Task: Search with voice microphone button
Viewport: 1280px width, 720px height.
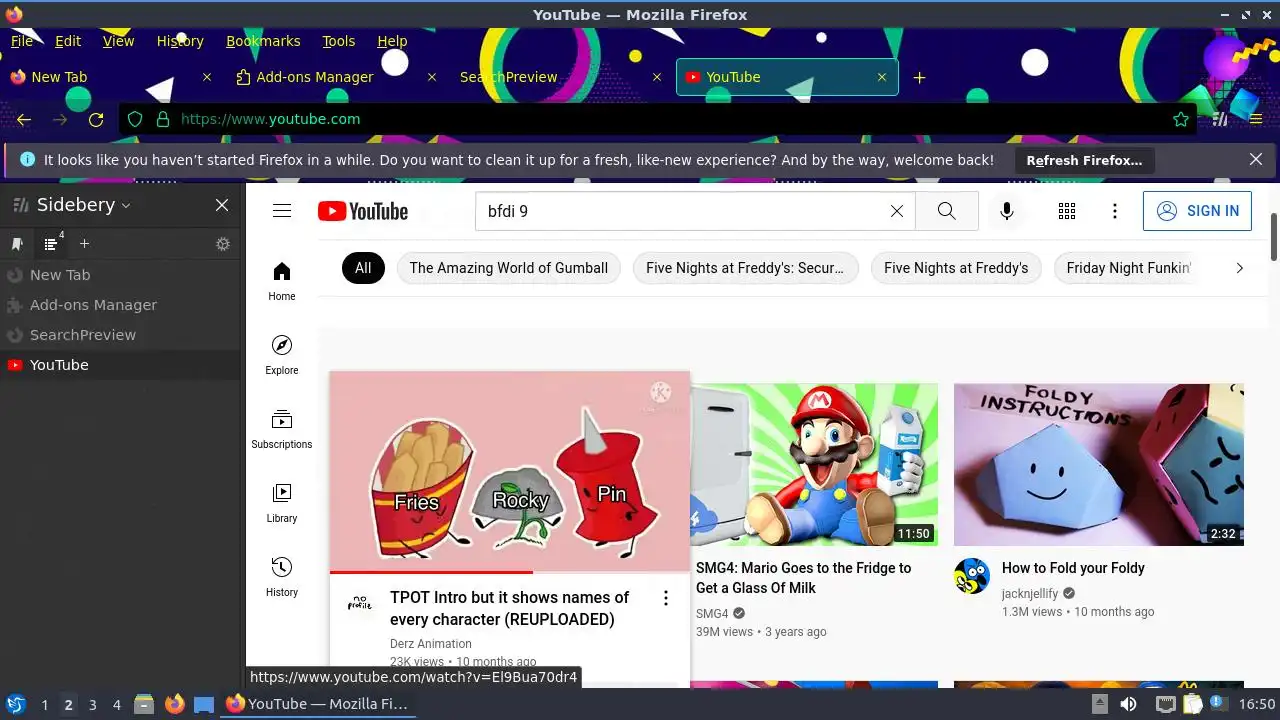Action: 1007,211
